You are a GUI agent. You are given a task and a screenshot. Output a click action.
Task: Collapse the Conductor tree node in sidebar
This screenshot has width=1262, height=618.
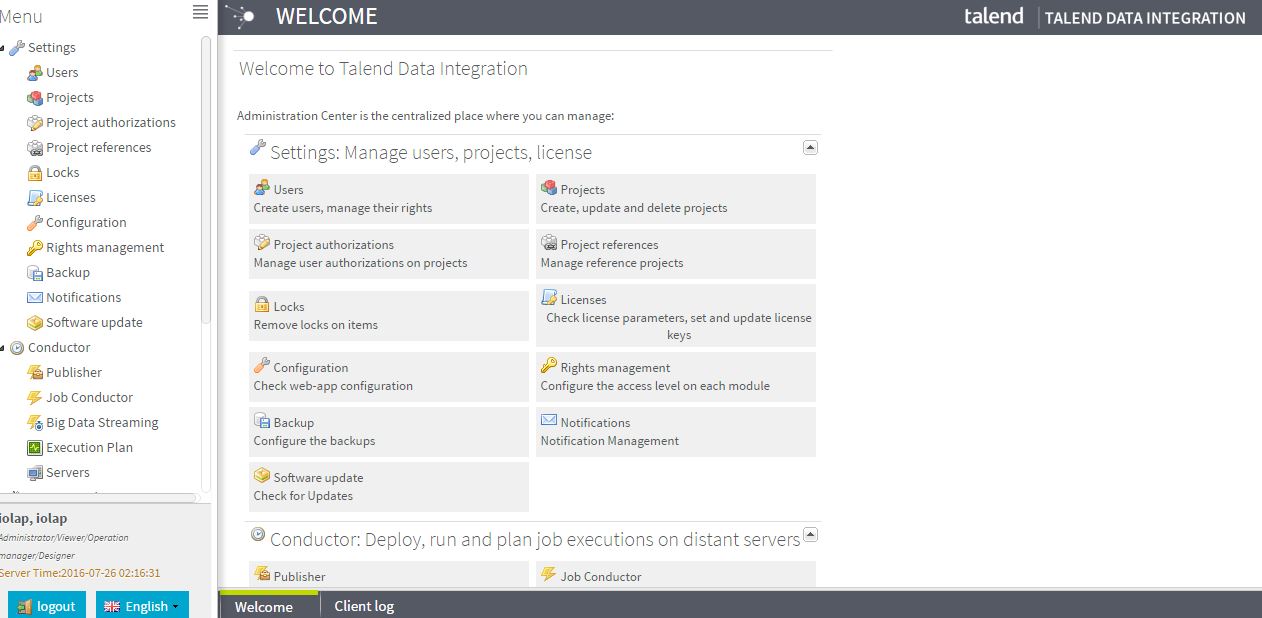[x=3, y=348]
